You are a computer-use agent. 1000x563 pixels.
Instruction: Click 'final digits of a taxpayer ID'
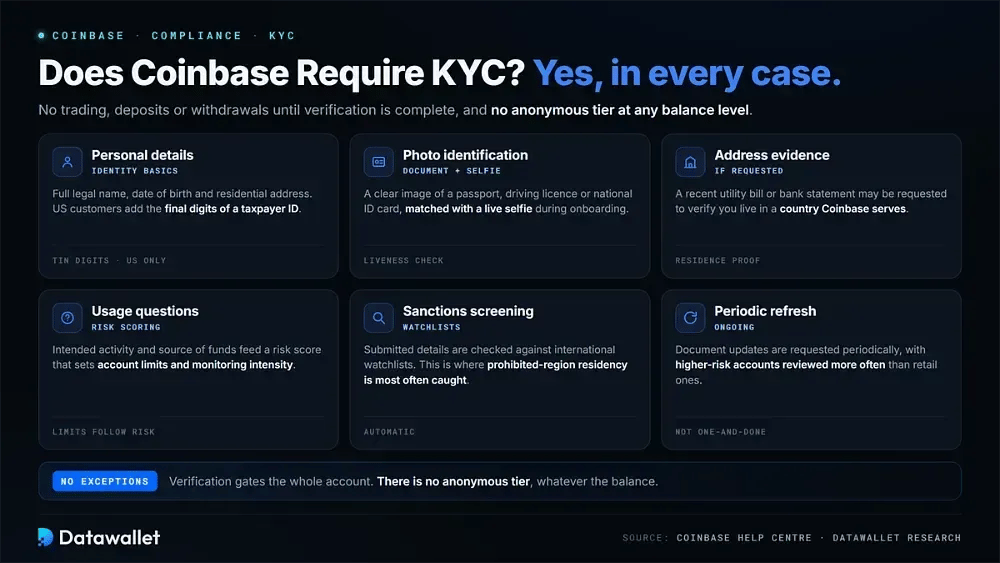click(x=232, y=208)
